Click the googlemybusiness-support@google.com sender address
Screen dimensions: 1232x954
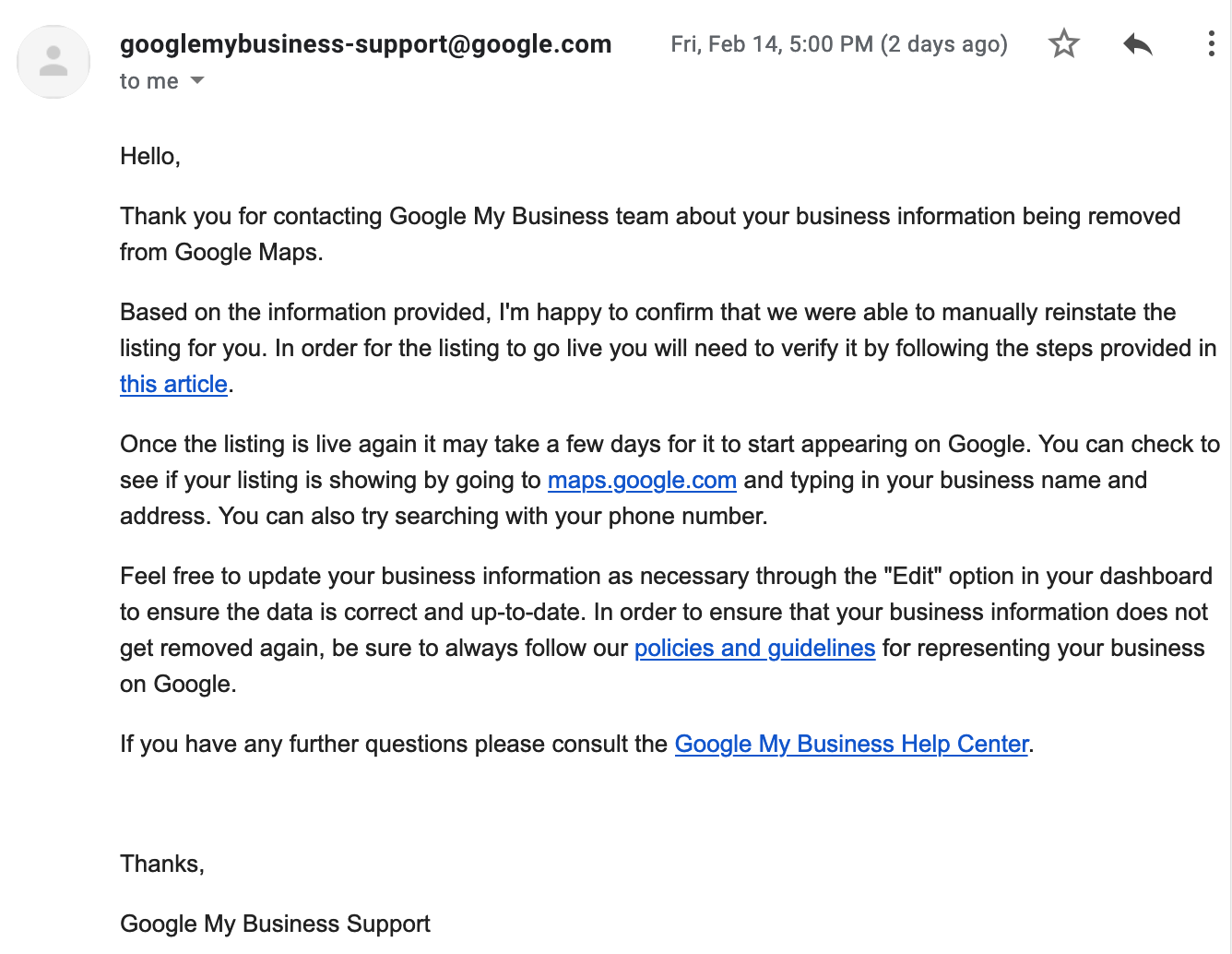point(365,44)
